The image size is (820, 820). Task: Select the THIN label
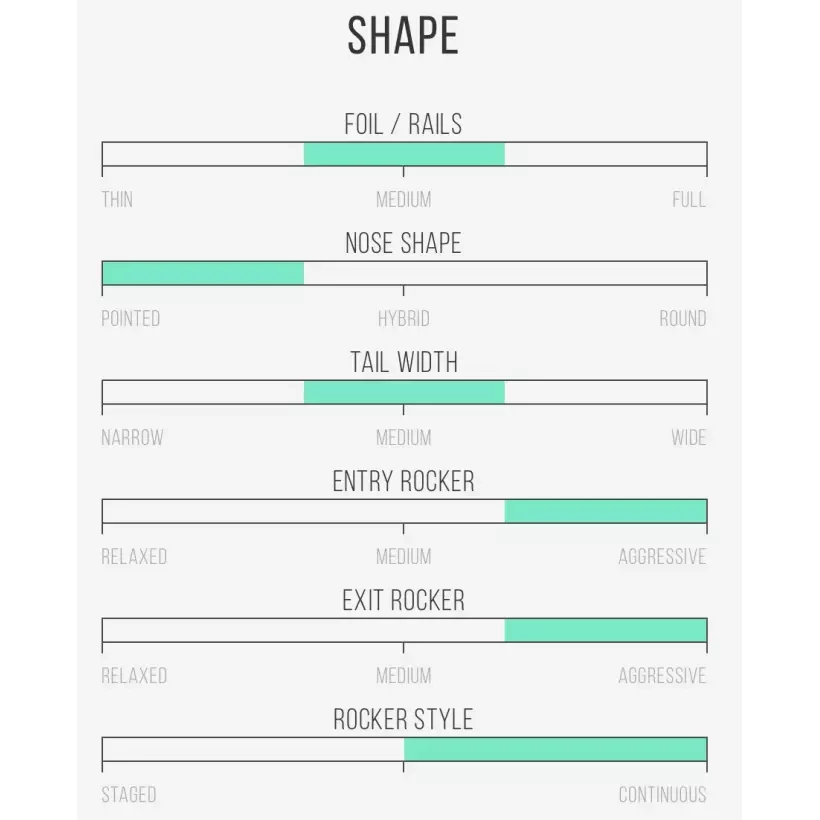coord(117,200)
